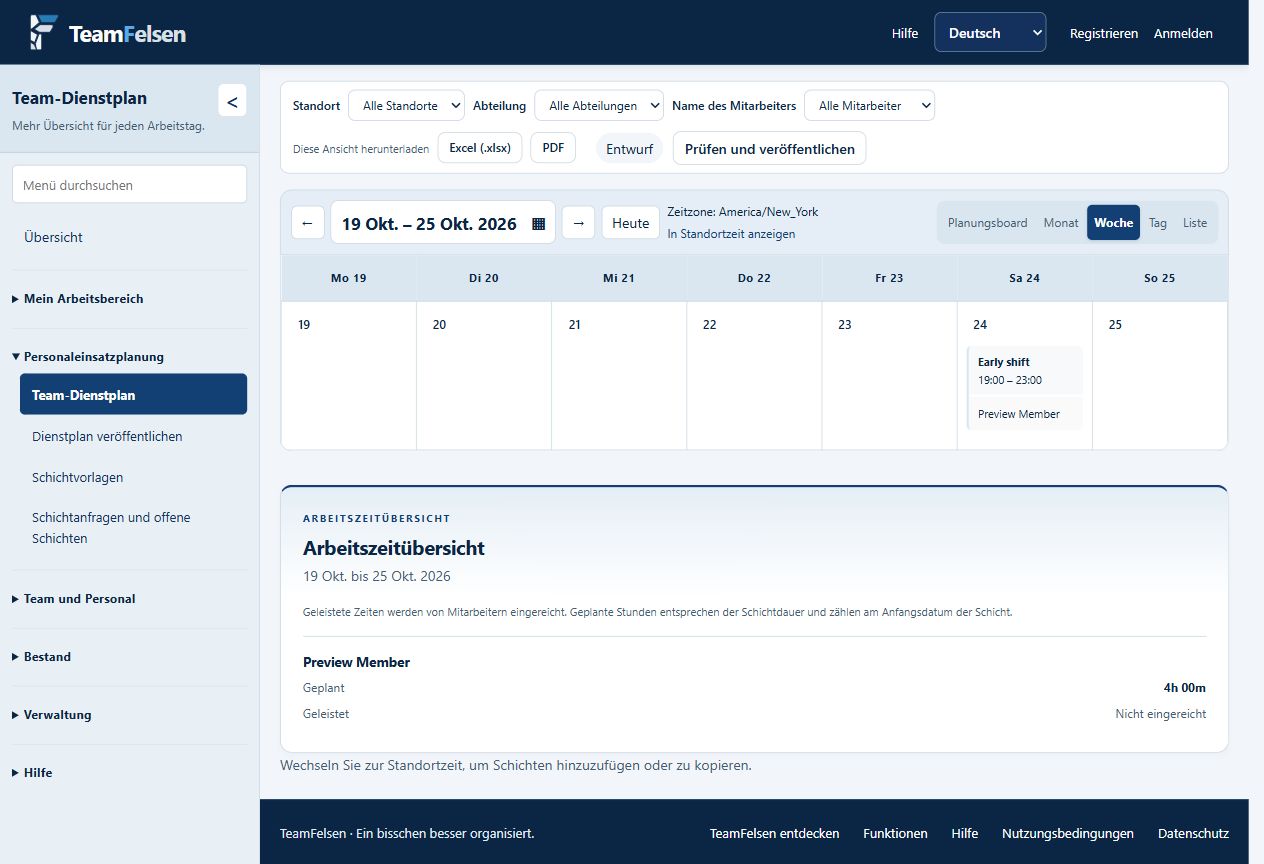
Task: Go to next week with right arrow
Action: click(578, 223)
